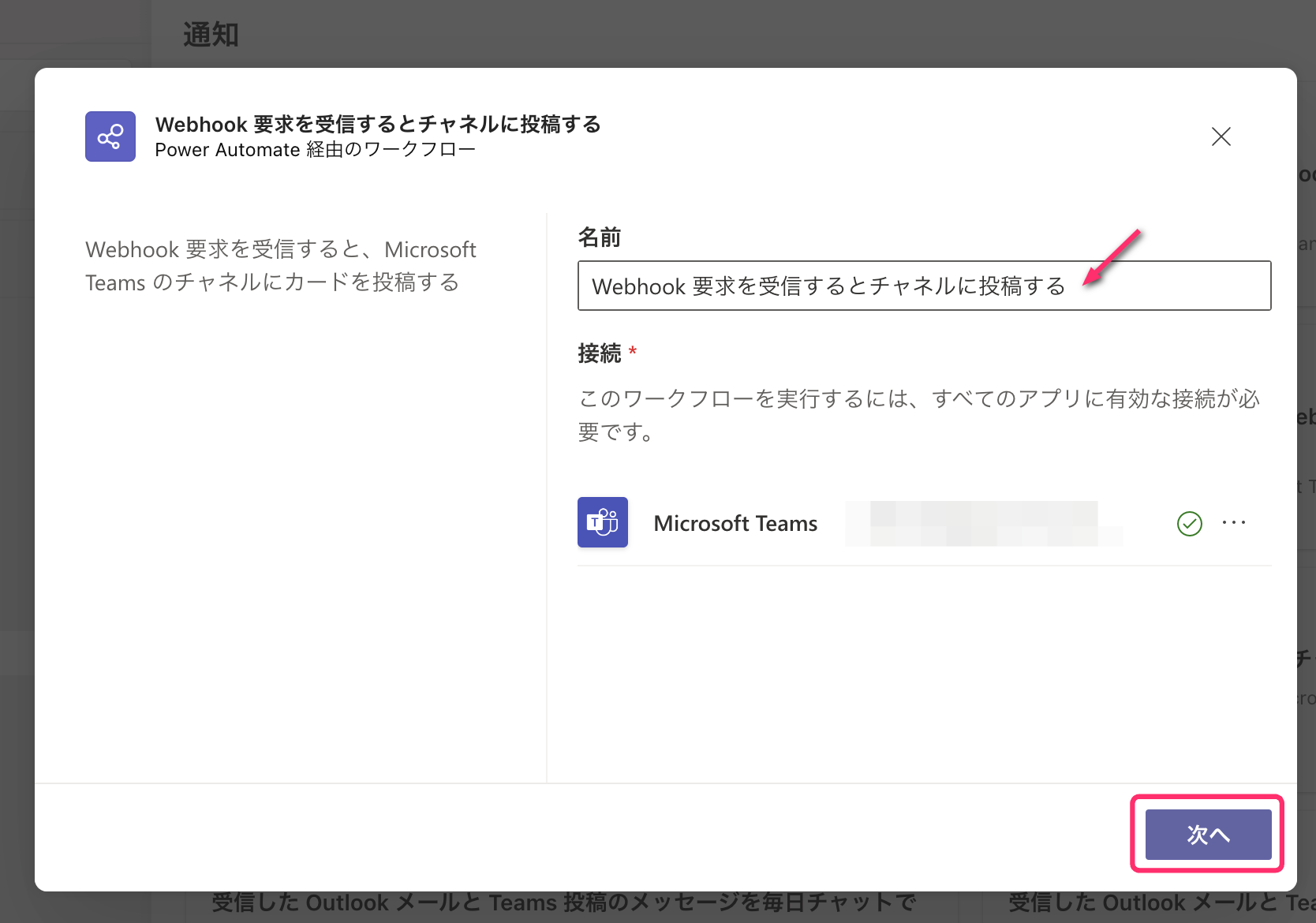Click into the 名前 text field
Viewport: 1316px width, 923px height.
923,286
